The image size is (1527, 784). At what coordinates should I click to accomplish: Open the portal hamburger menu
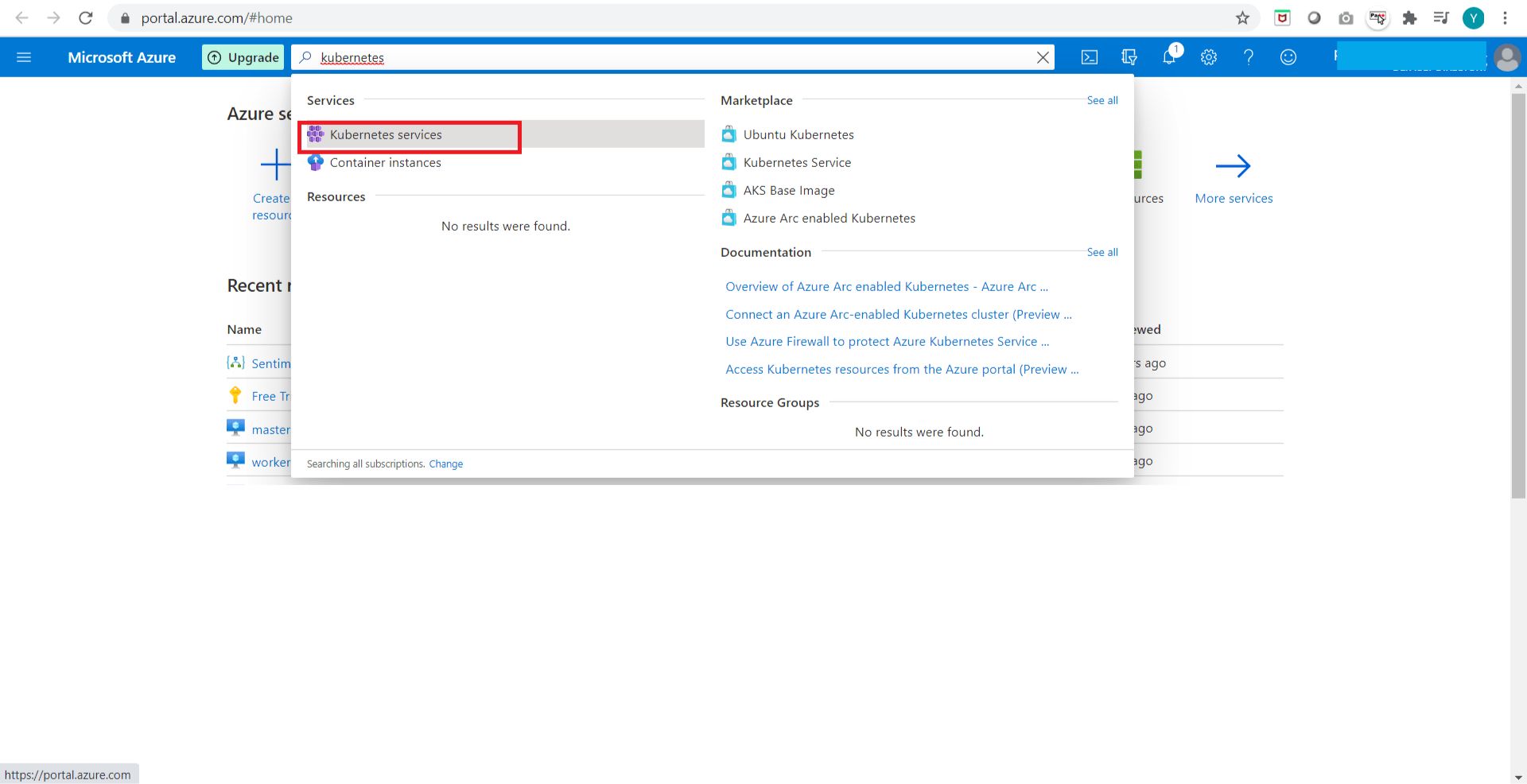click(x=24, y=57)
